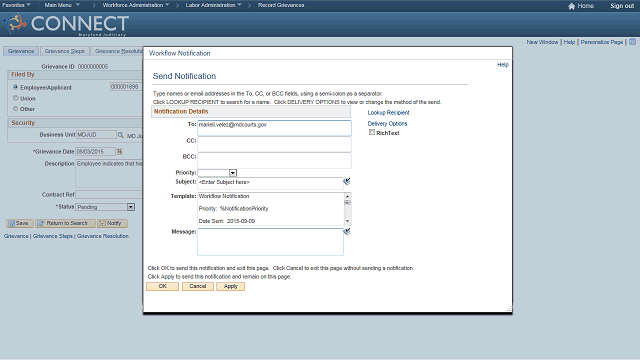Click spell check icon beside Message box
640x360 pixels.
[347, 231]
